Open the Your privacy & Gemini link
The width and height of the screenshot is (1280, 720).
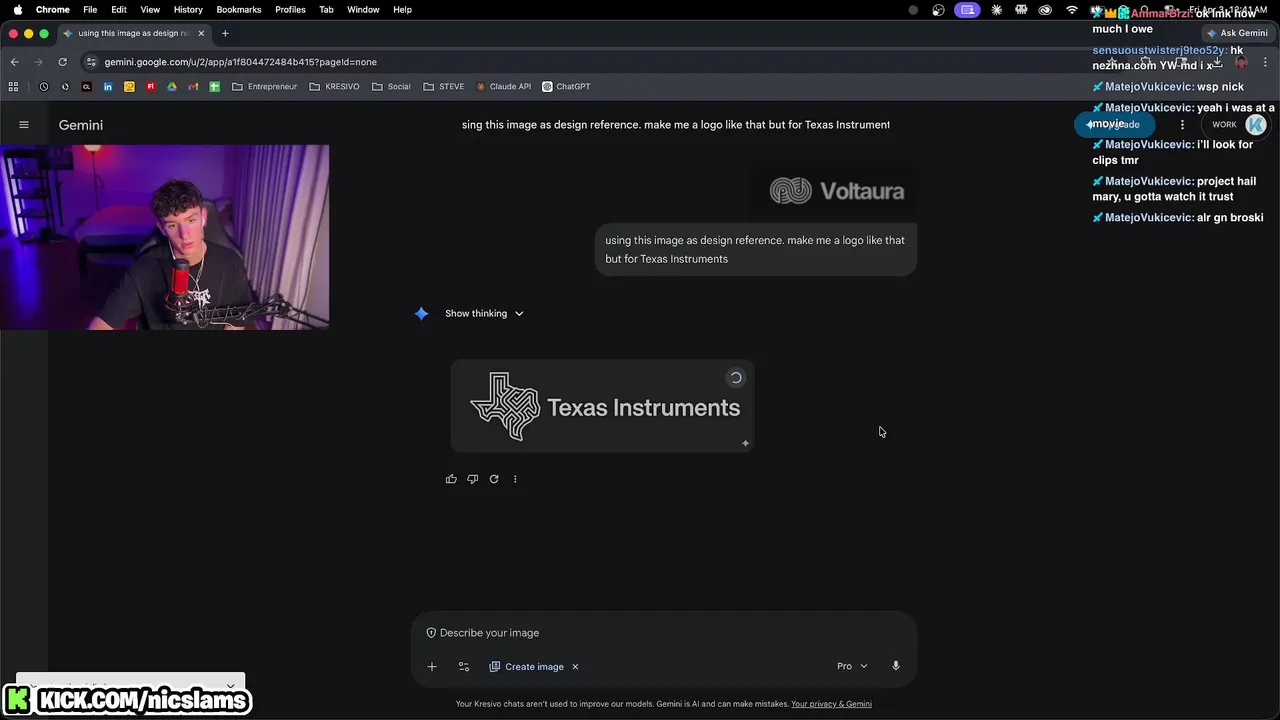click(x=831, y=704)
